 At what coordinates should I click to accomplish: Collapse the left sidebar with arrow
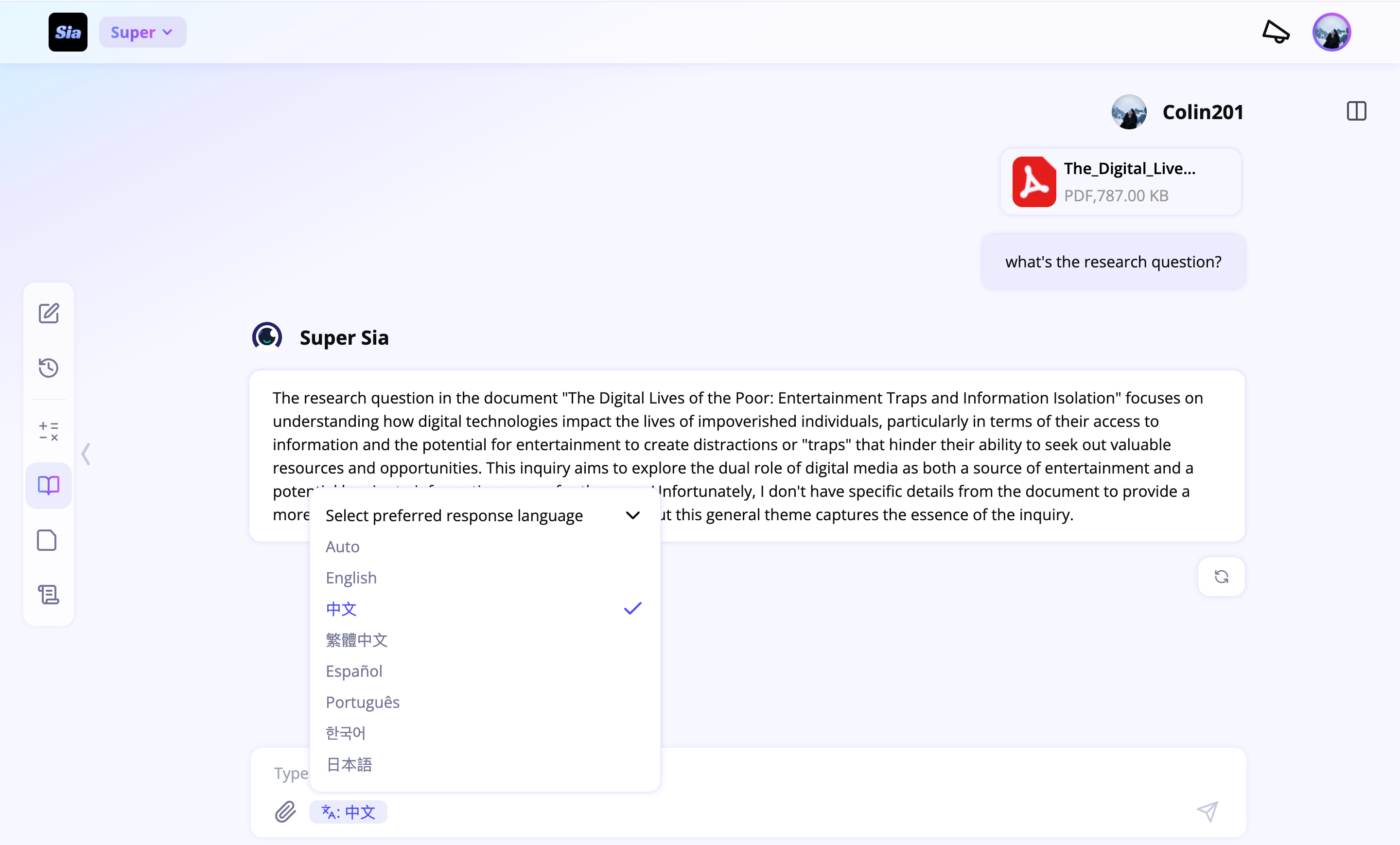click(x=86, y=454)
